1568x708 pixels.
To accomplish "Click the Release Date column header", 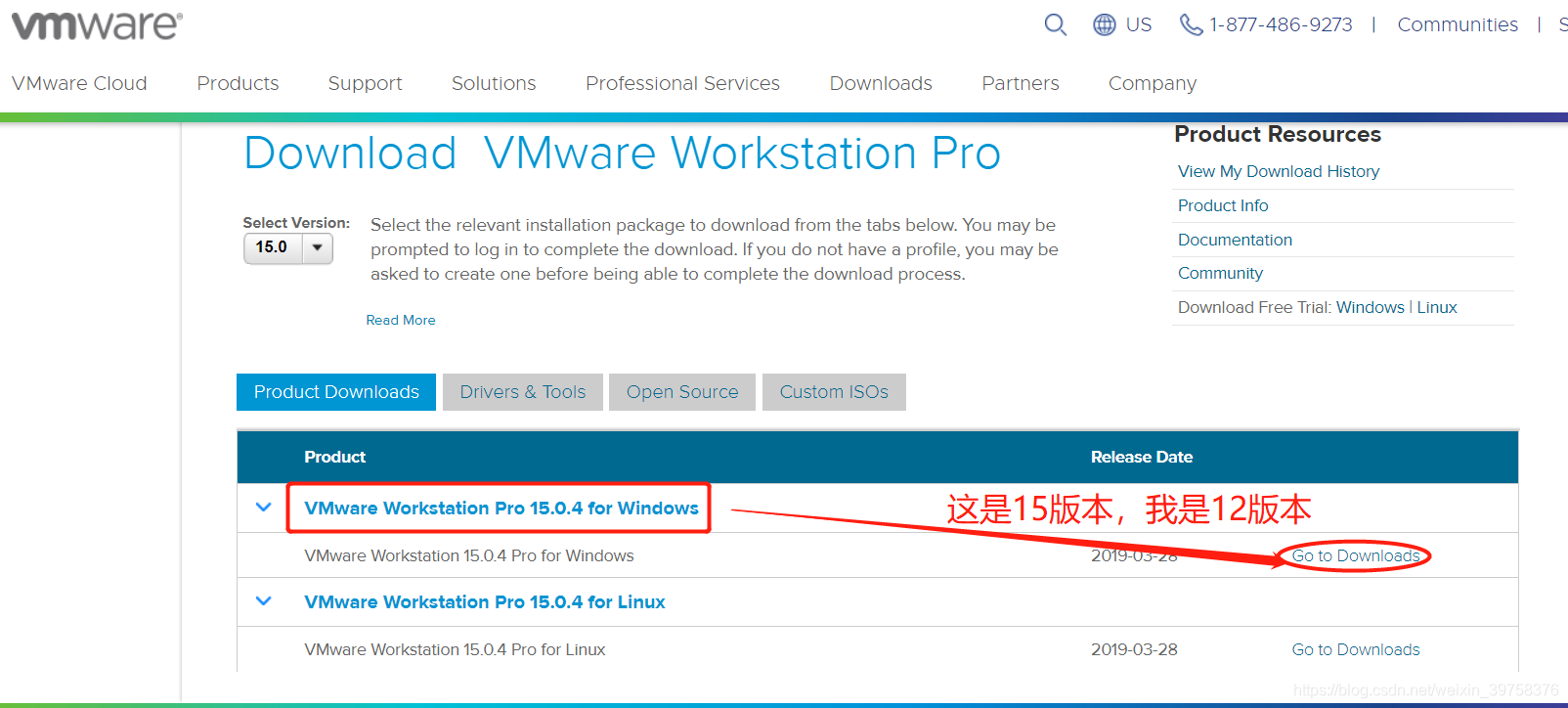I will point(1142,457).
